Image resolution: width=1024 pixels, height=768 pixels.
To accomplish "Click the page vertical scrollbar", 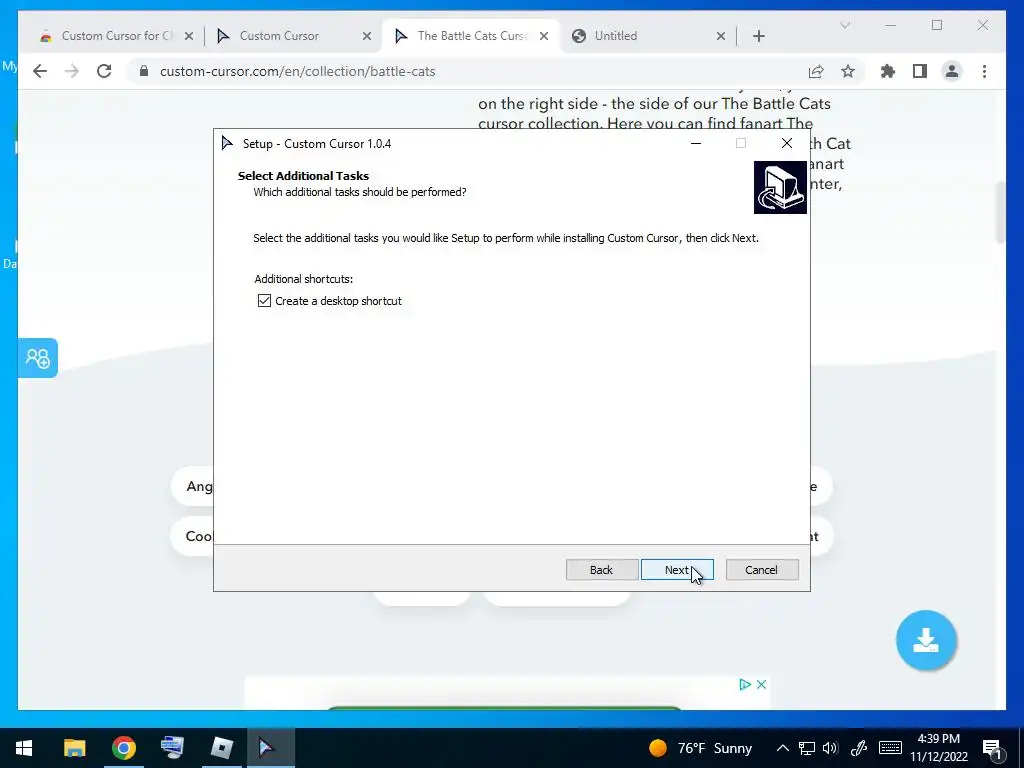I will pyautogui.click(x=1000, y=214).
